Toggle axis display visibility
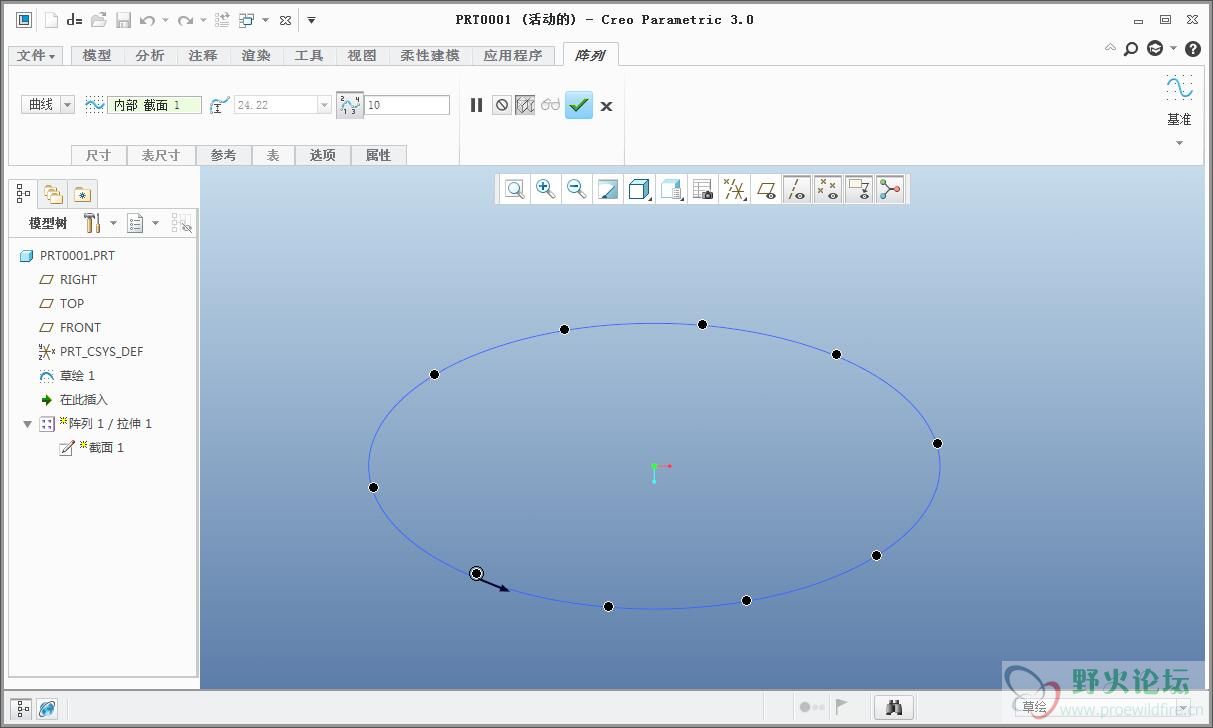This screenshot has width=1213, height=728. click(797, 189)
